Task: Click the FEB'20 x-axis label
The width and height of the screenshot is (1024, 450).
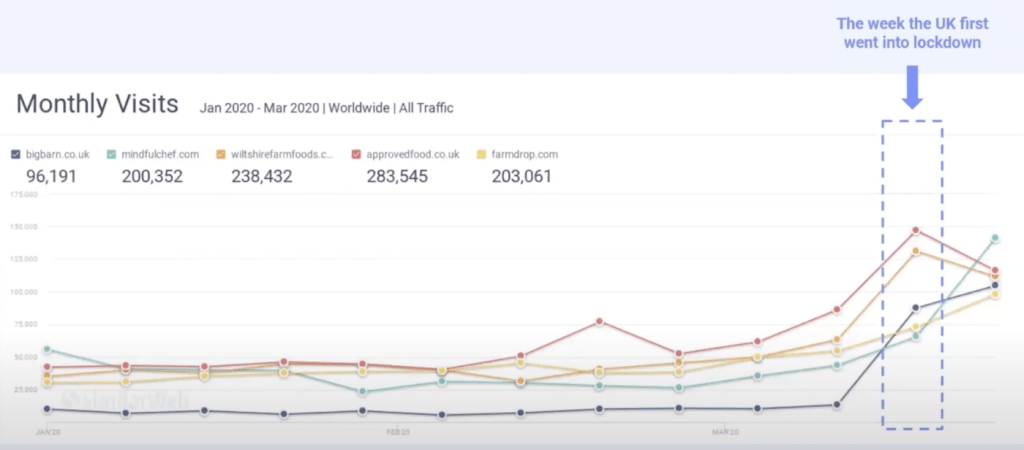Action: point(398,432)
